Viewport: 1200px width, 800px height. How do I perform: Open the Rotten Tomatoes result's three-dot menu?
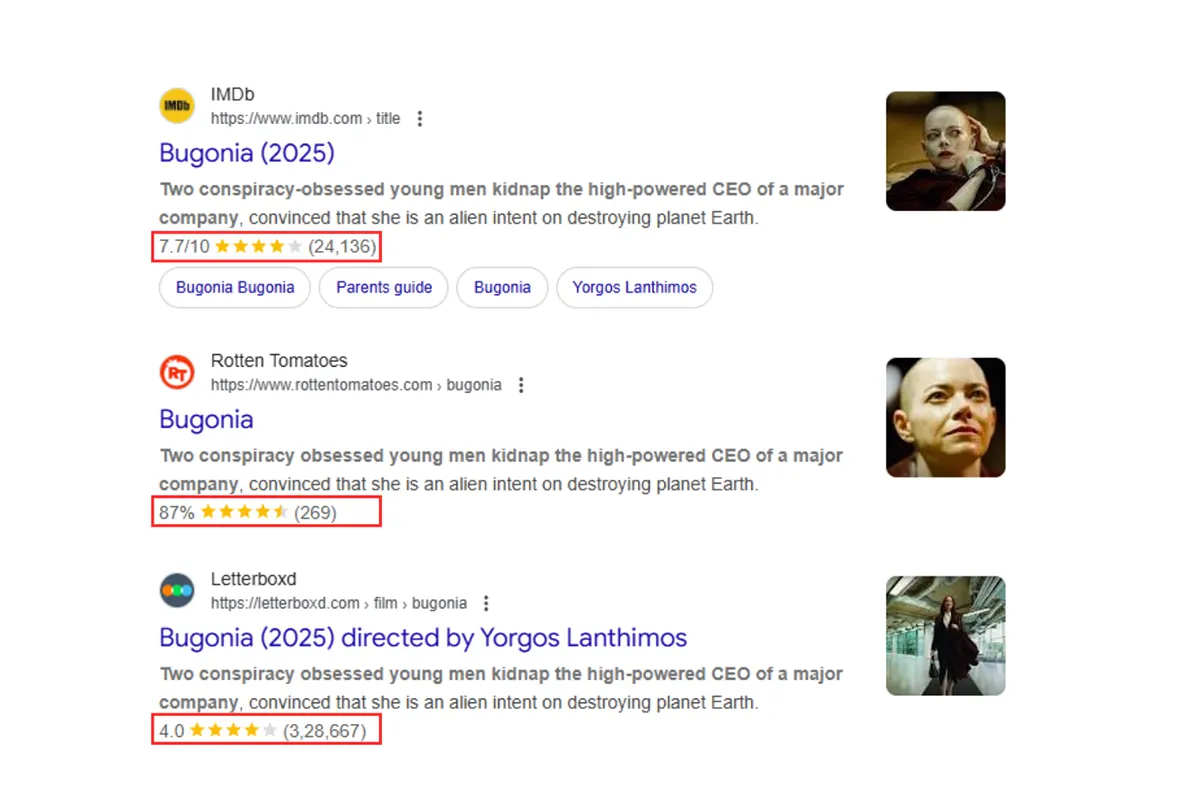[521, 385]
